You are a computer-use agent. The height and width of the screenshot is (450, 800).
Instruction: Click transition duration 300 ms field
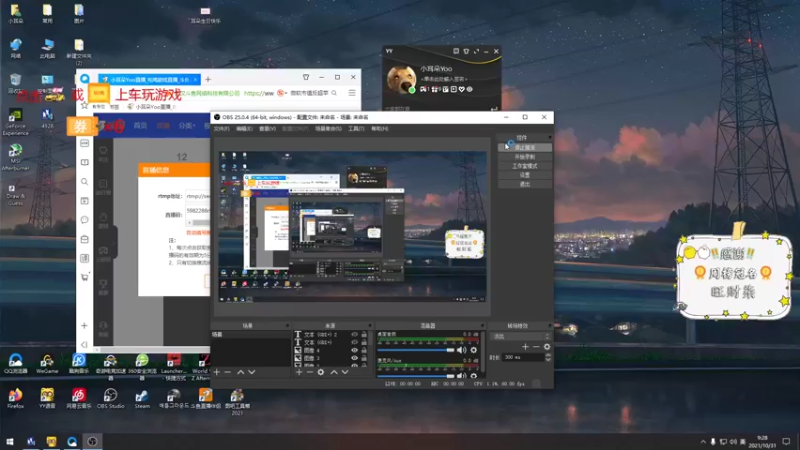[x=523, y=358]
